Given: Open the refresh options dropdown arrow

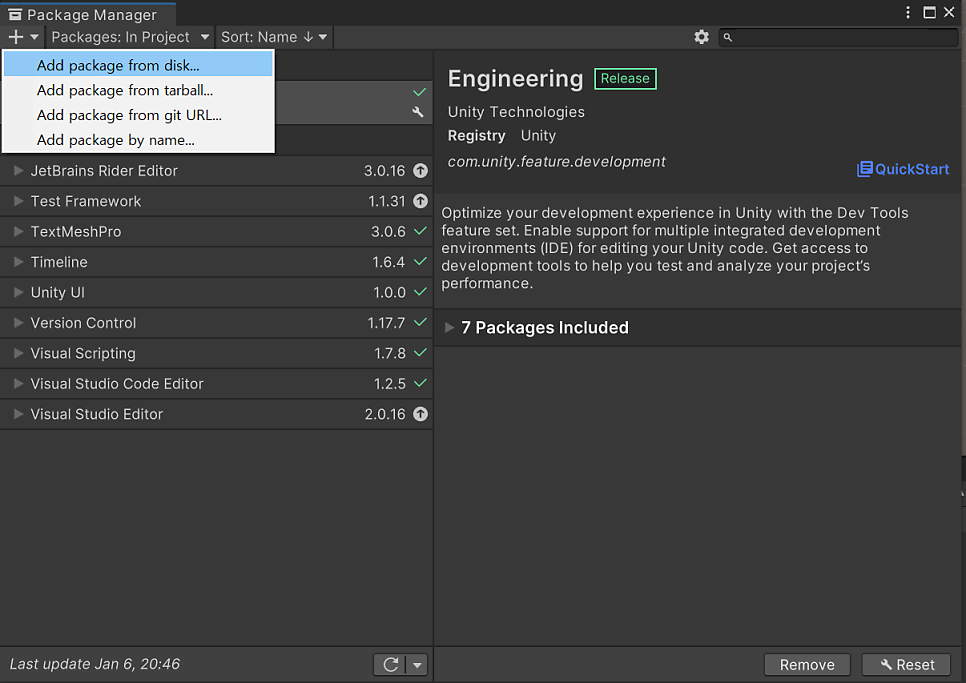Looking at the screenshot, I should 417,665.
